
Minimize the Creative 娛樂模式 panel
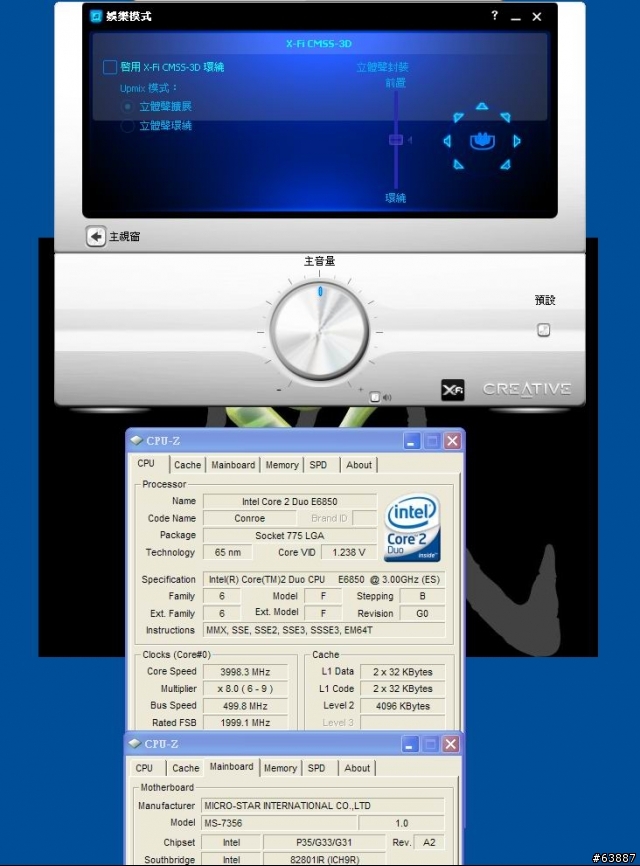516,18
